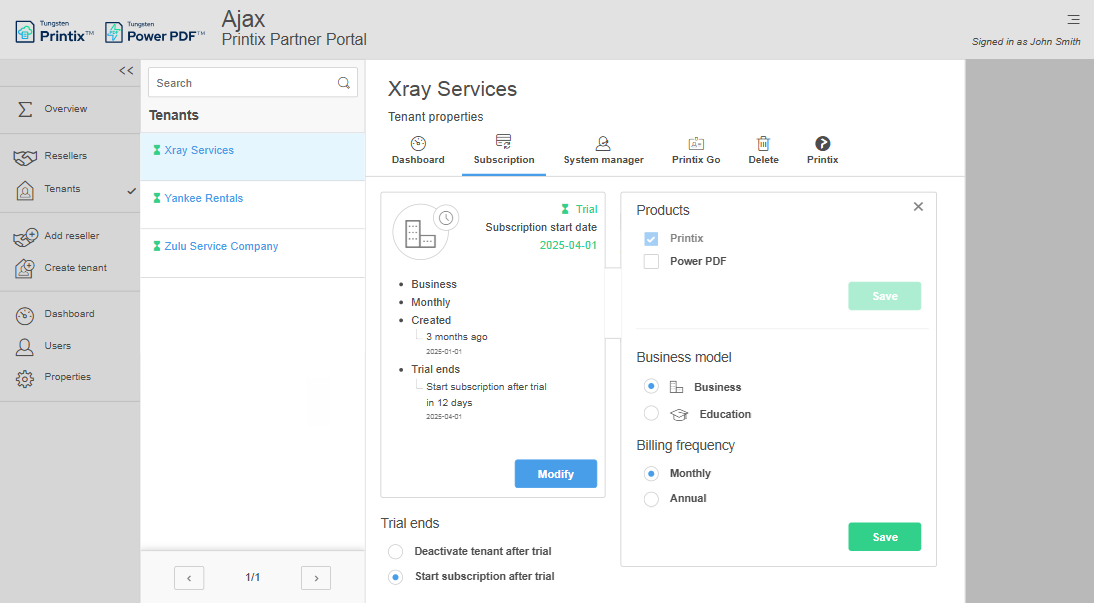Select Annual billing frequency
1094x603 pixels.
point(651,499)
